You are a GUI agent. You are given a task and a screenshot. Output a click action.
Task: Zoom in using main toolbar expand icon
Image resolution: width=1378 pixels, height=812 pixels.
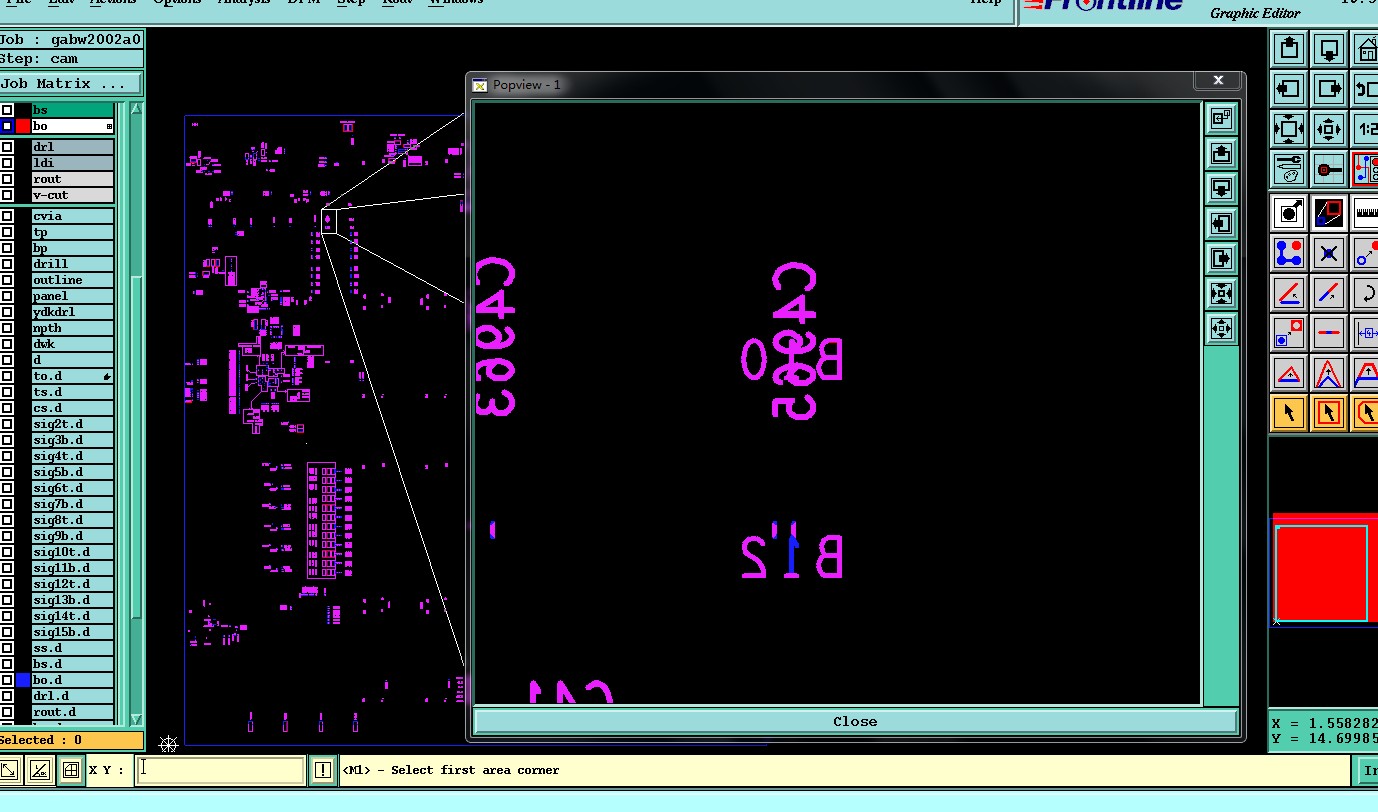1289,129
